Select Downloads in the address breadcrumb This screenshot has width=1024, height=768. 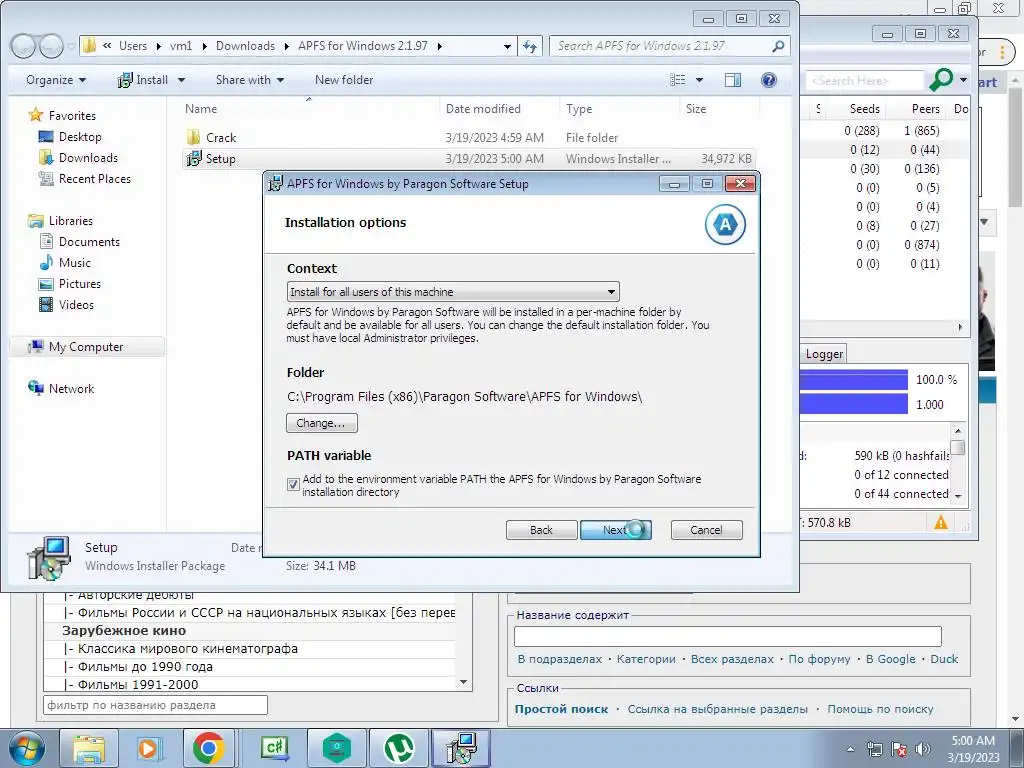click(246, 46)
